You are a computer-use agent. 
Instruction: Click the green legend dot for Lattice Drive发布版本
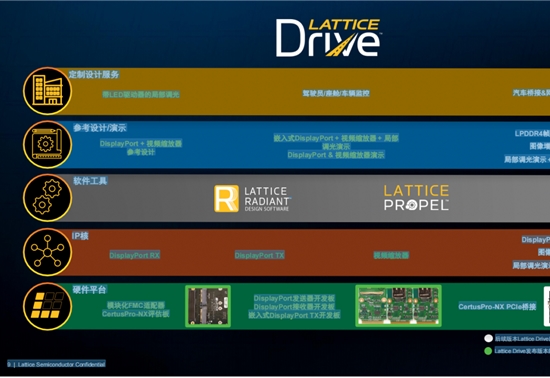[x=488, y=351]
